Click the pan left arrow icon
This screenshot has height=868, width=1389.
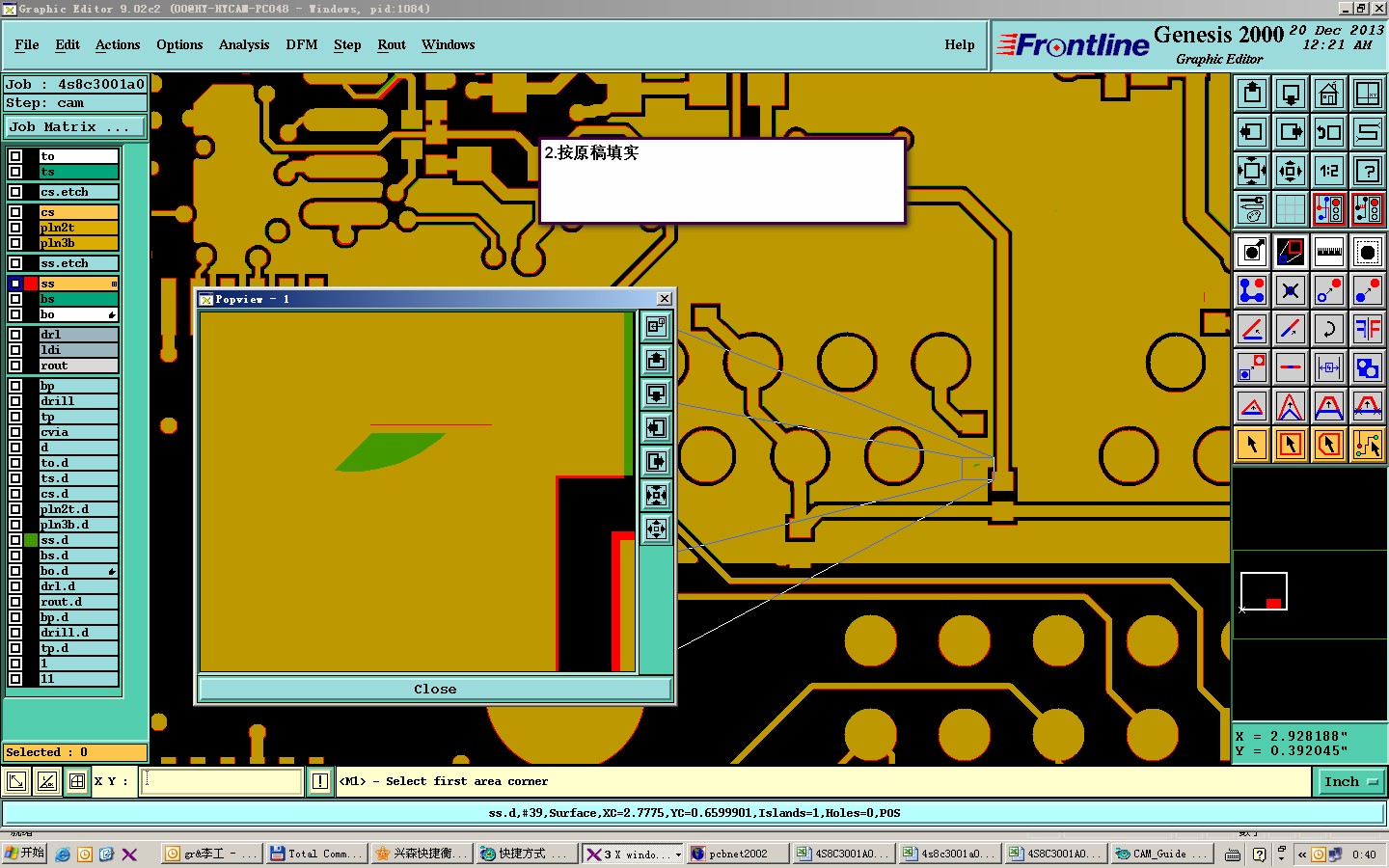click(x=1252, y=132)
